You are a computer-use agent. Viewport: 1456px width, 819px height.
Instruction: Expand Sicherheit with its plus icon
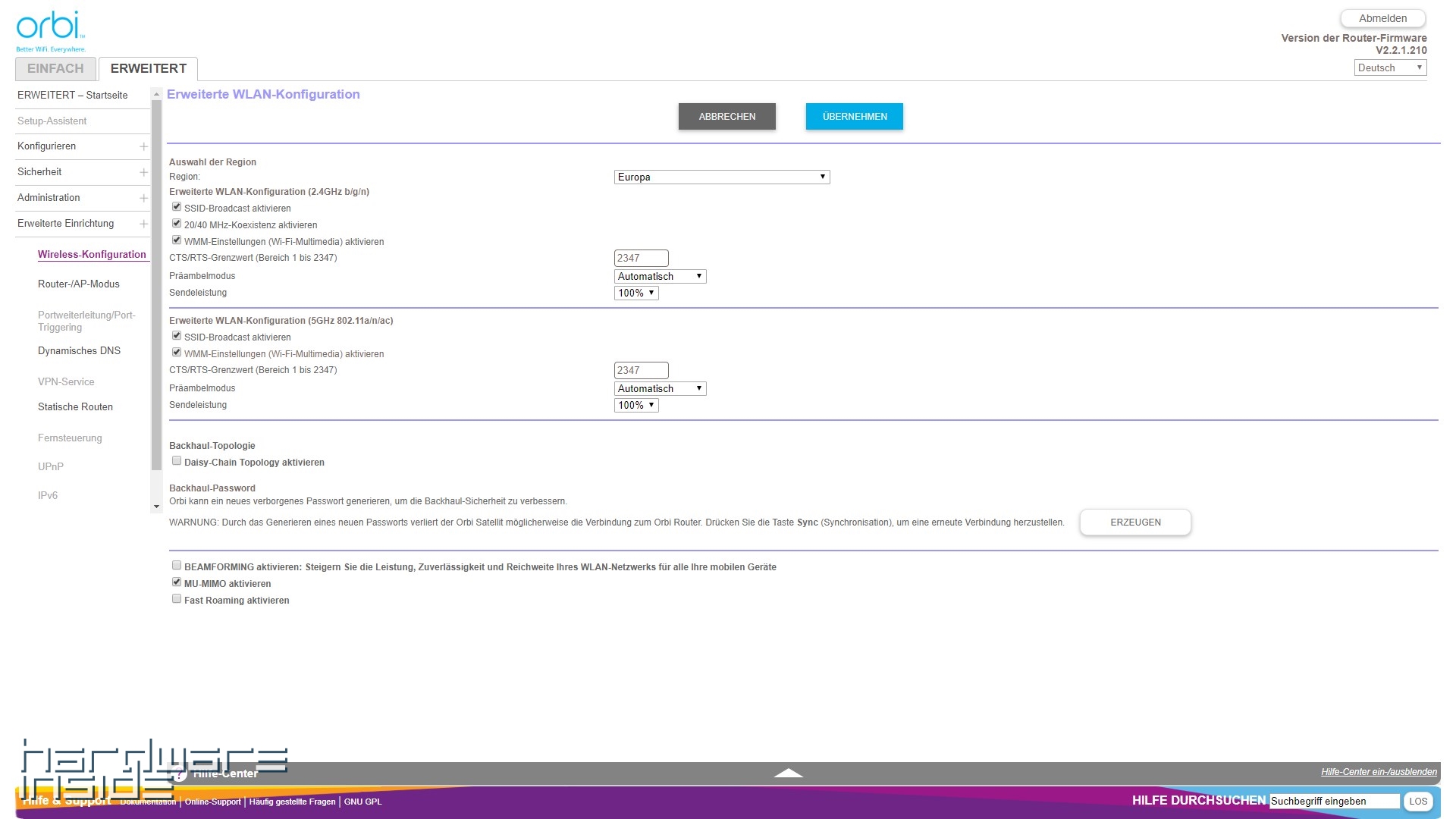(143, 172)
